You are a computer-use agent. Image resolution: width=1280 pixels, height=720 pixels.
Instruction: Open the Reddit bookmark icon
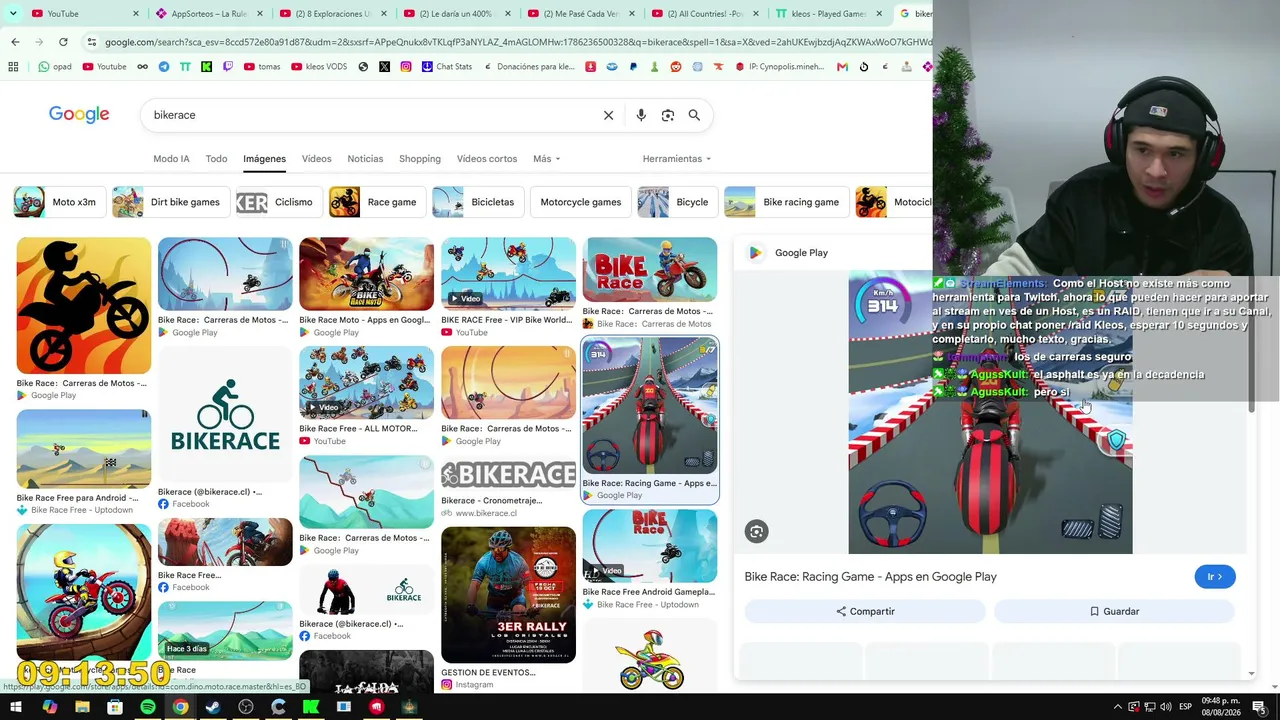676,67
